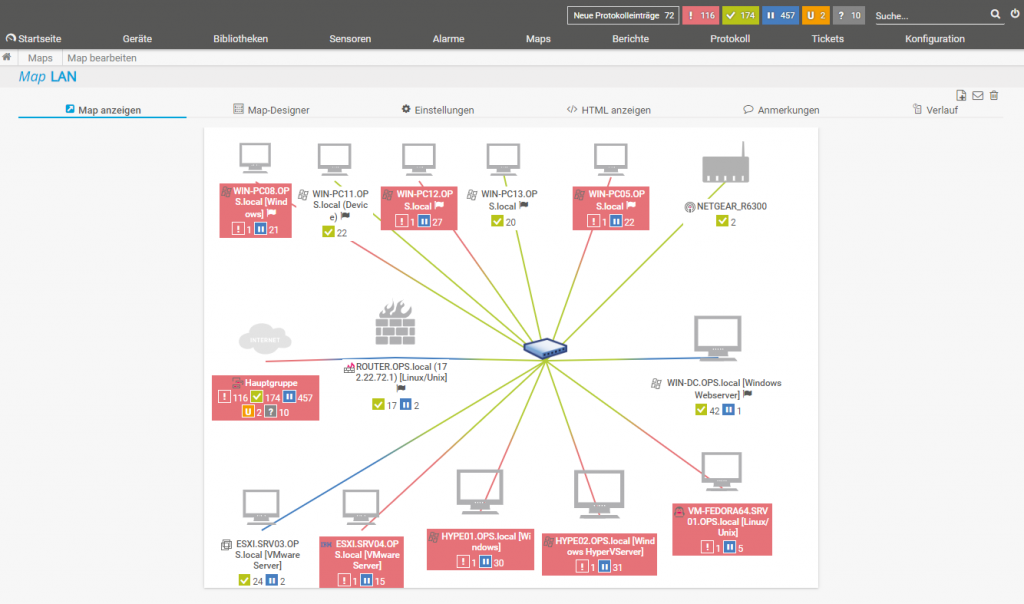Screen dimensions: 1024x604
Task: Click the home icon in breadcrumb
Action: click(8, 58)
